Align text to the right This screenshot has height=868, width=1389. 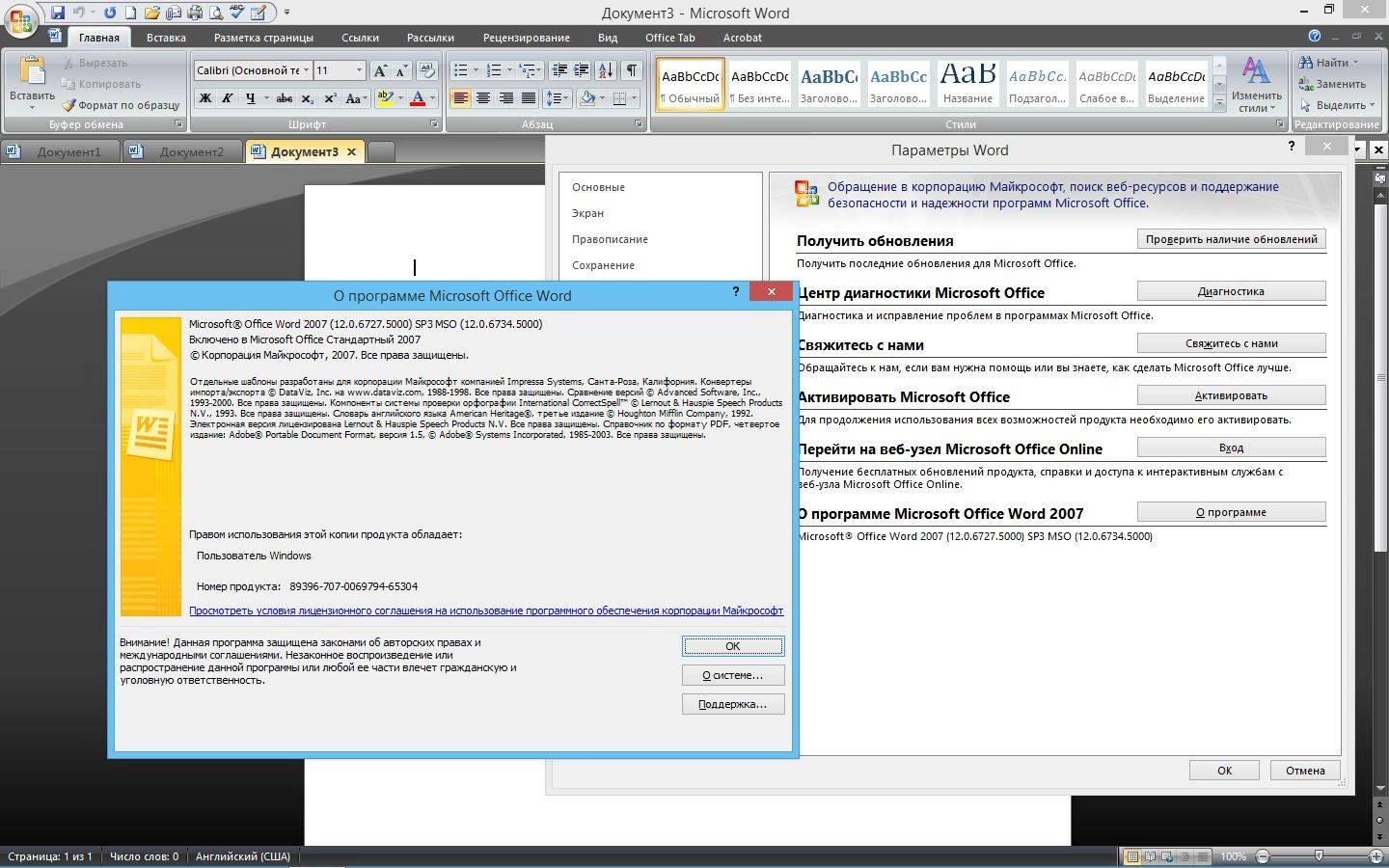point(505,98)
